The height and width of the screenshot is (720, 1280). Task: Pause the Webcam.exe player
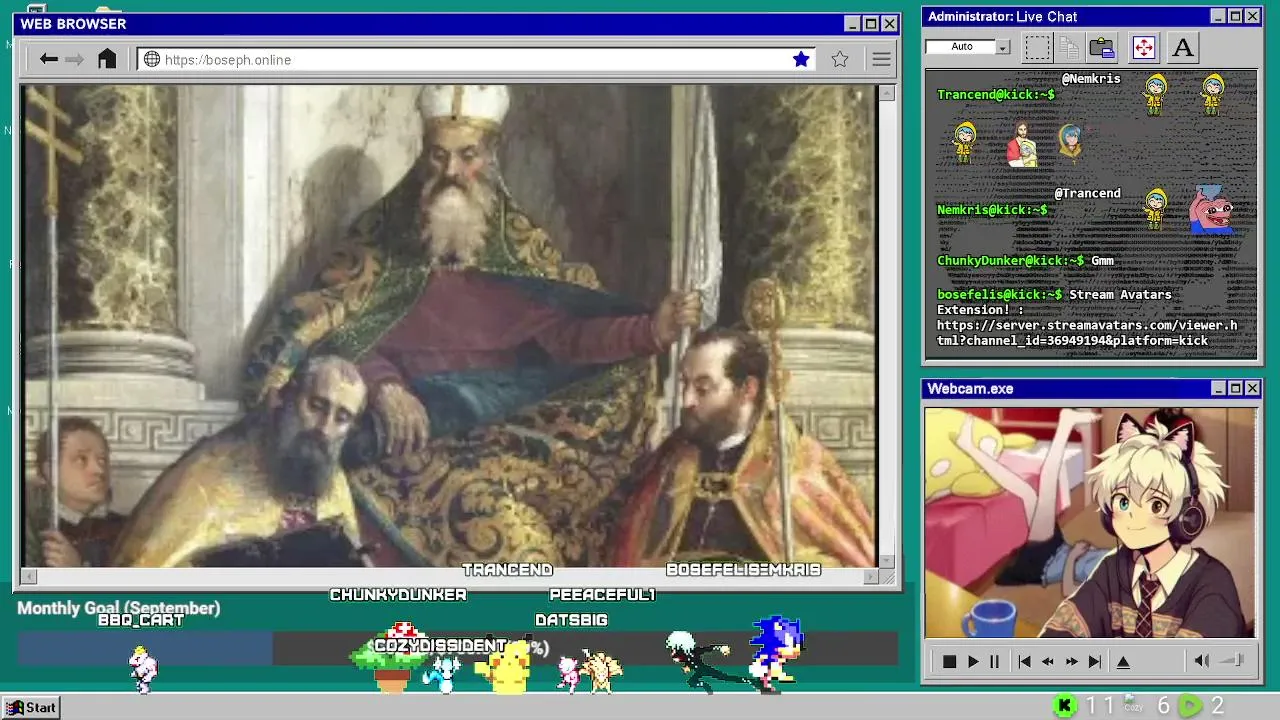(994, 661)
